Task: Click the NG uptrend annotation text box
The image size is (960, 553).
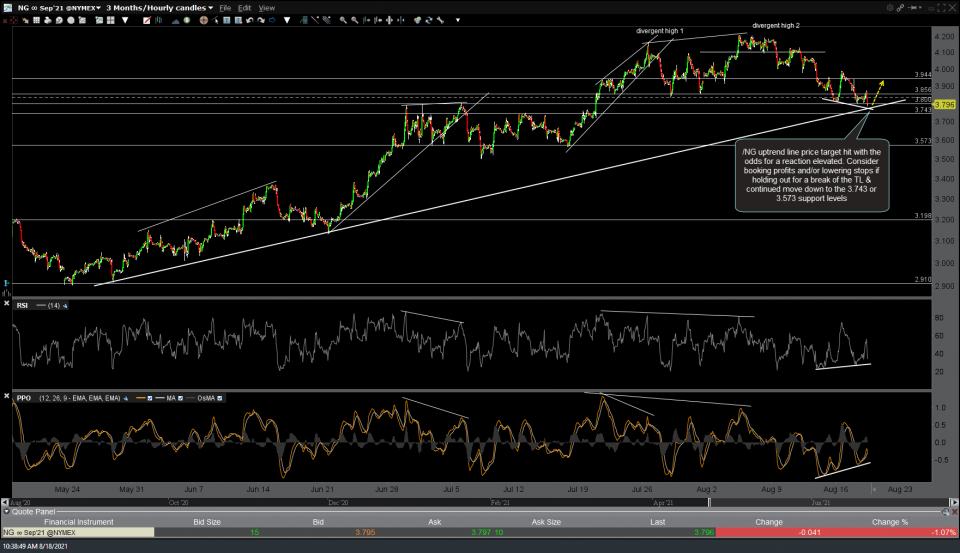Action: click(811, 175)
